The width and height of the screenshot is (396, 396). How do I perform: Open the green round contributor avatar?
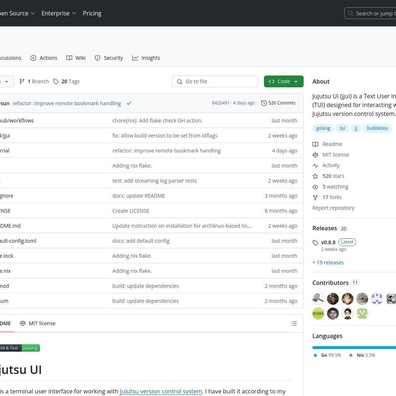(318, 313)
